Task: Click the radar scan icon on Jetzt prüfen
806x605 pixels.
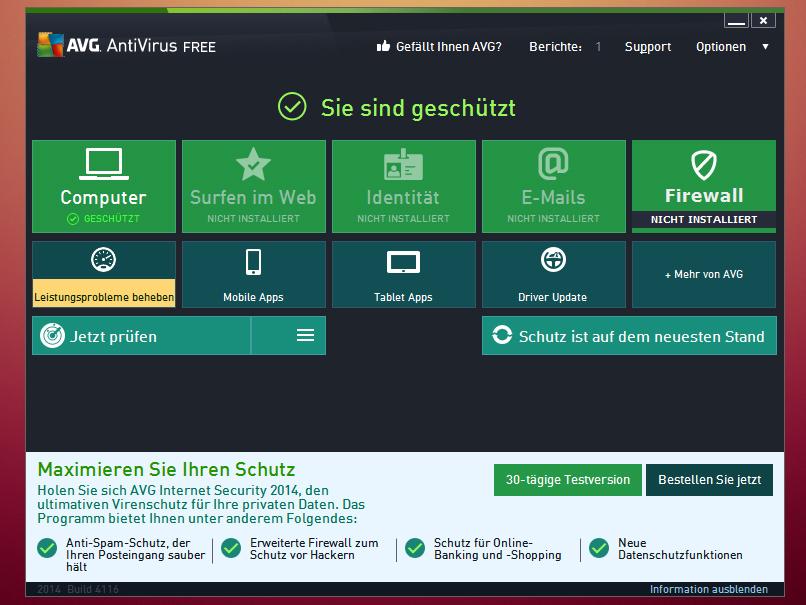Action: point(52,336)
